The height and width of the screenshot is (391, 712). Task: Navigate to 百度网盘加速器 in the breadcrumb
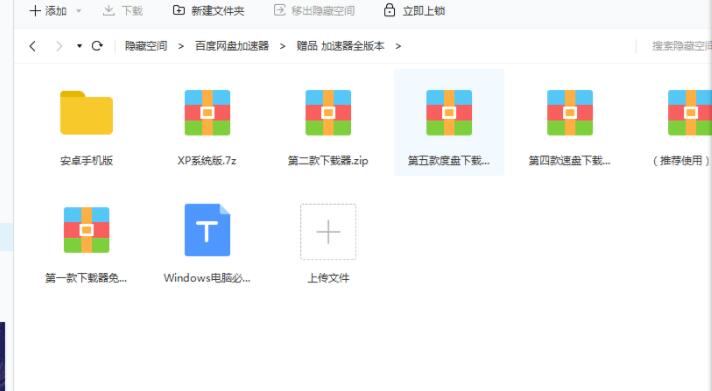point(232,46)
